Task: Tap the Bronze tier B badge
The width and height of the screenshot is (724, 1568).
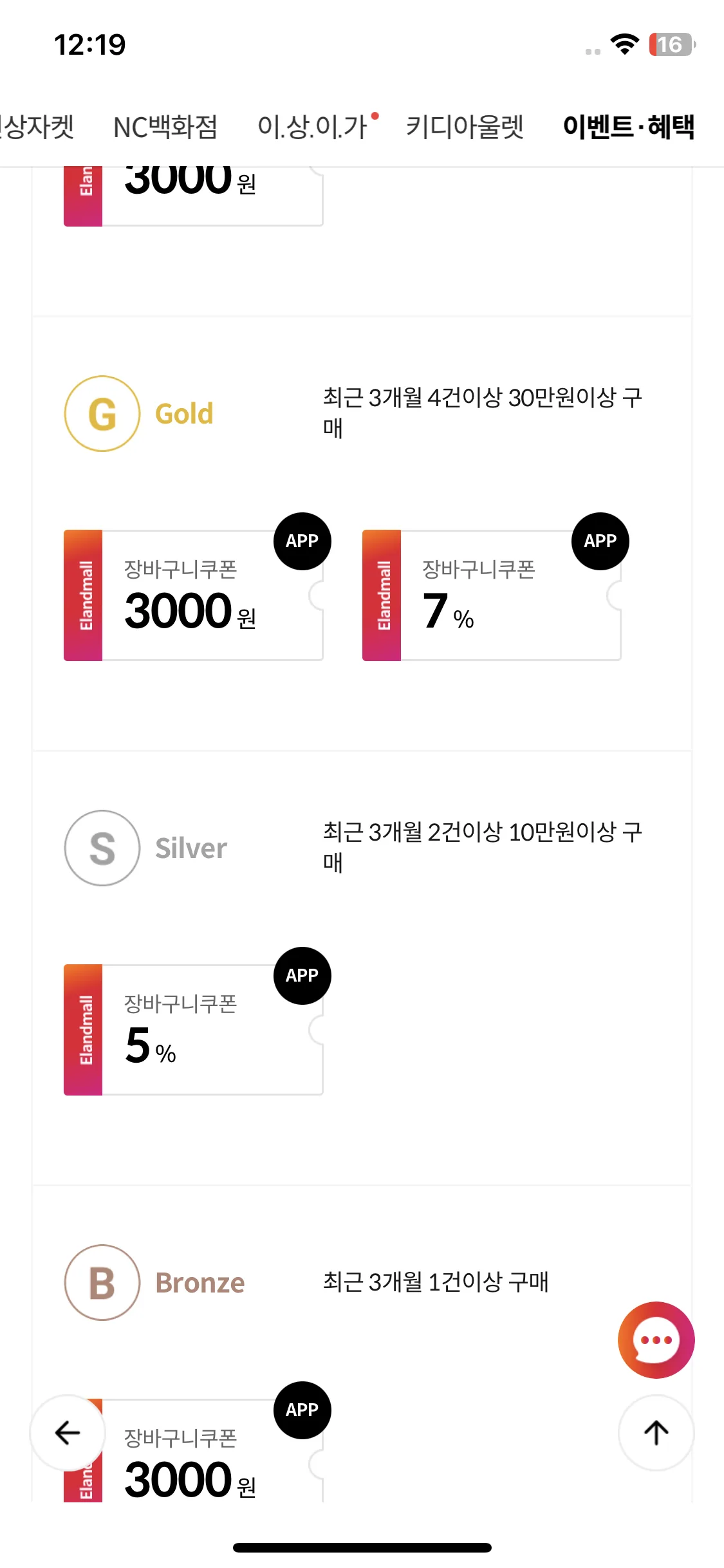Action: coord(102,1282)
